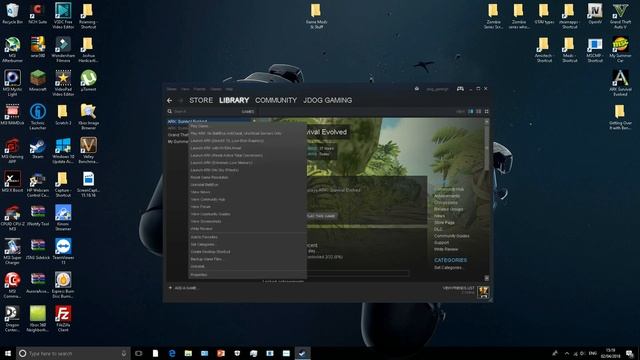
Task: Choose Properties at the context menu bottom
Action: click(x=247, y=275)
